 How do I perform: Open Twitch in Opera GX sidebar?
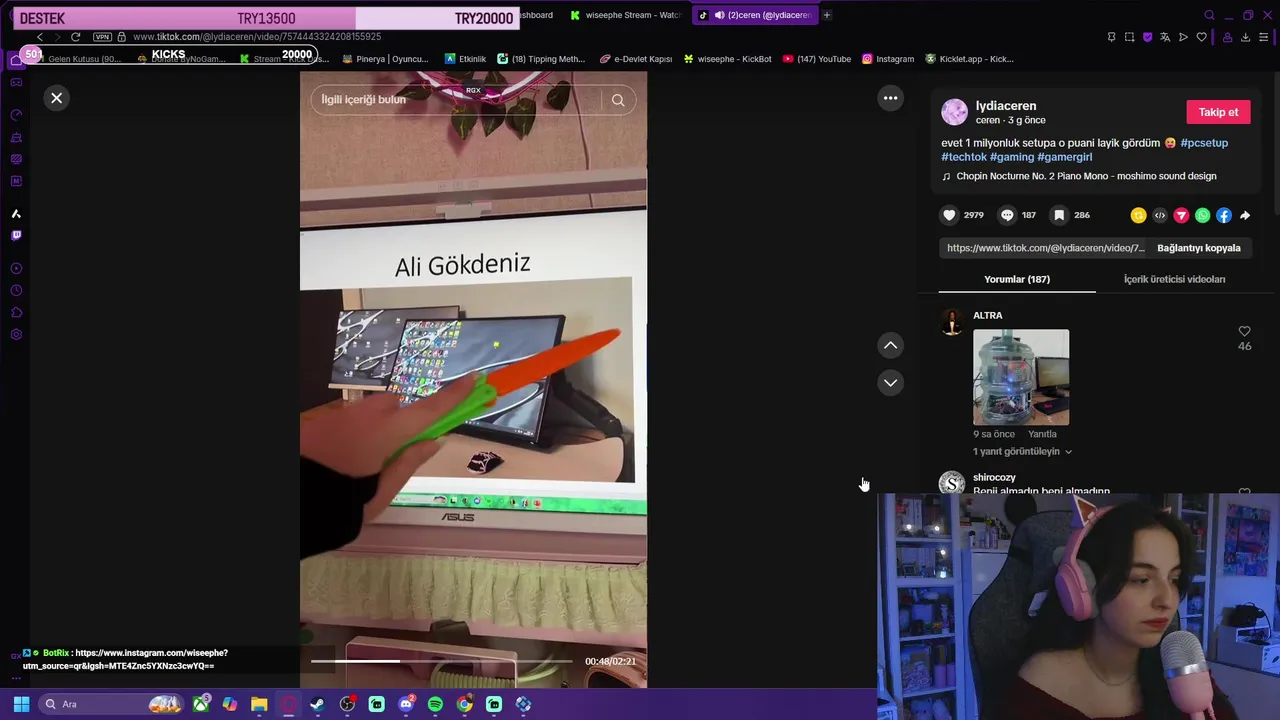(x=16, y=236)
